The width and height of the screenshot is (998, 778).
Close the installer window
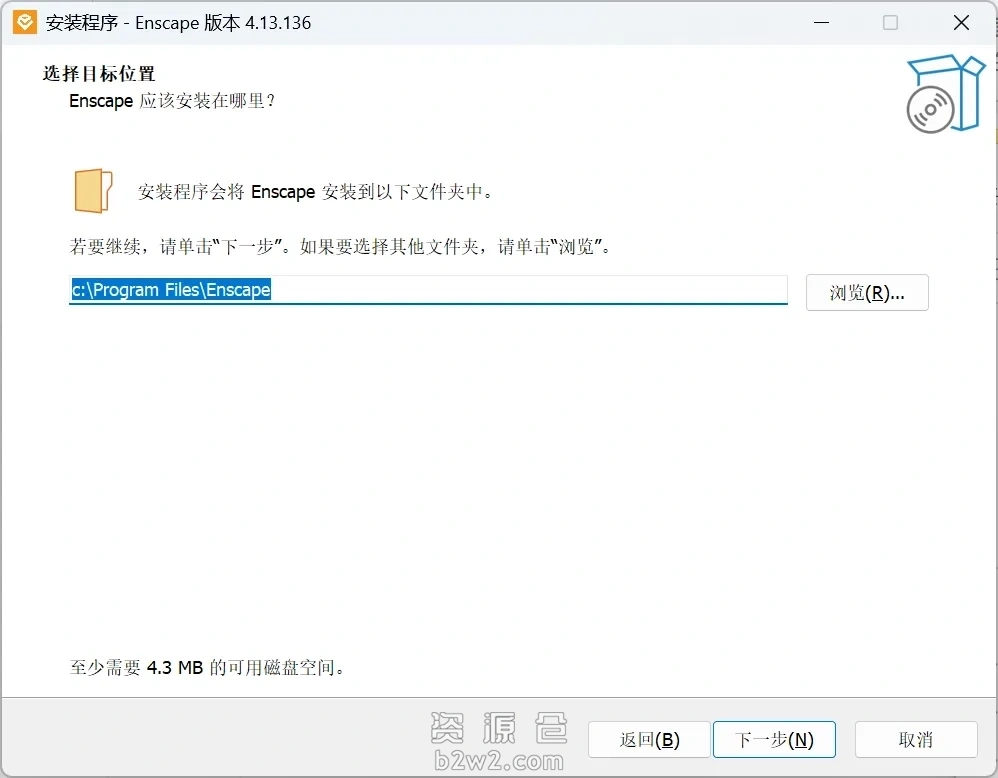[x=961, y=22]
